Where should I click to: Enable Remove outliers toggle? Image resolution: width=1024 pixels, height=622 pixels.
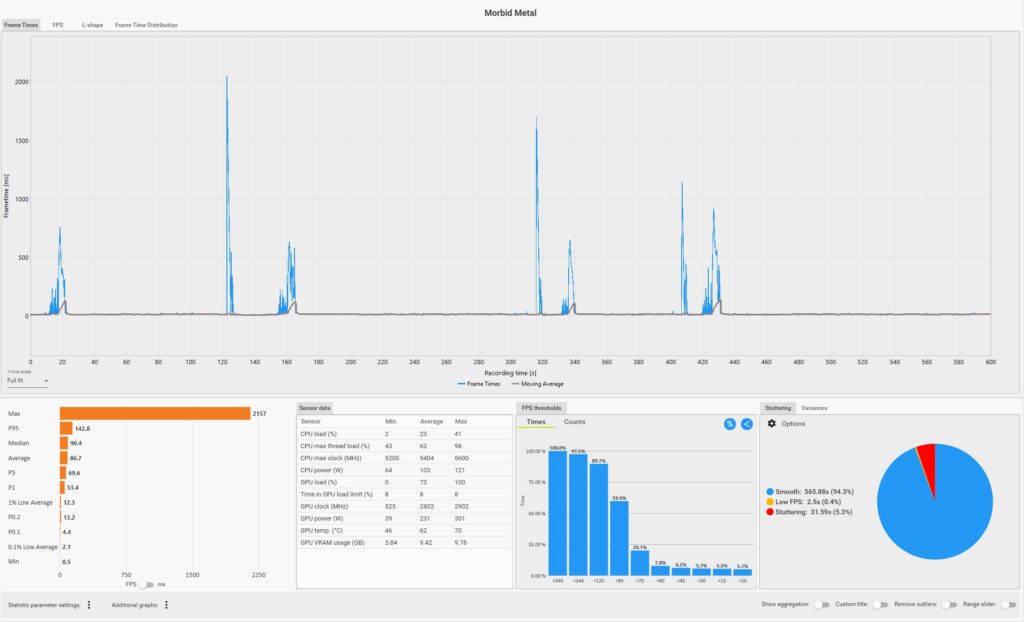click(949, 604)
